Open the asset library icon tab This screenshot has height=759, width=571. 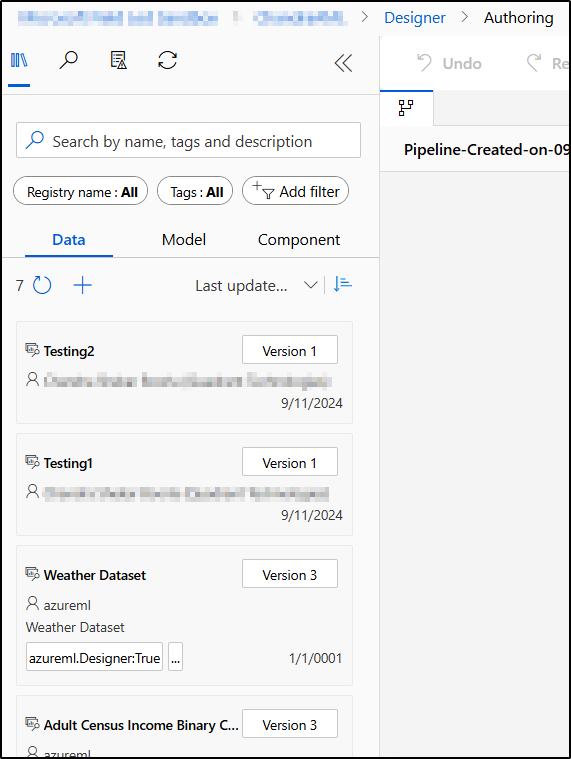[19, 61]
